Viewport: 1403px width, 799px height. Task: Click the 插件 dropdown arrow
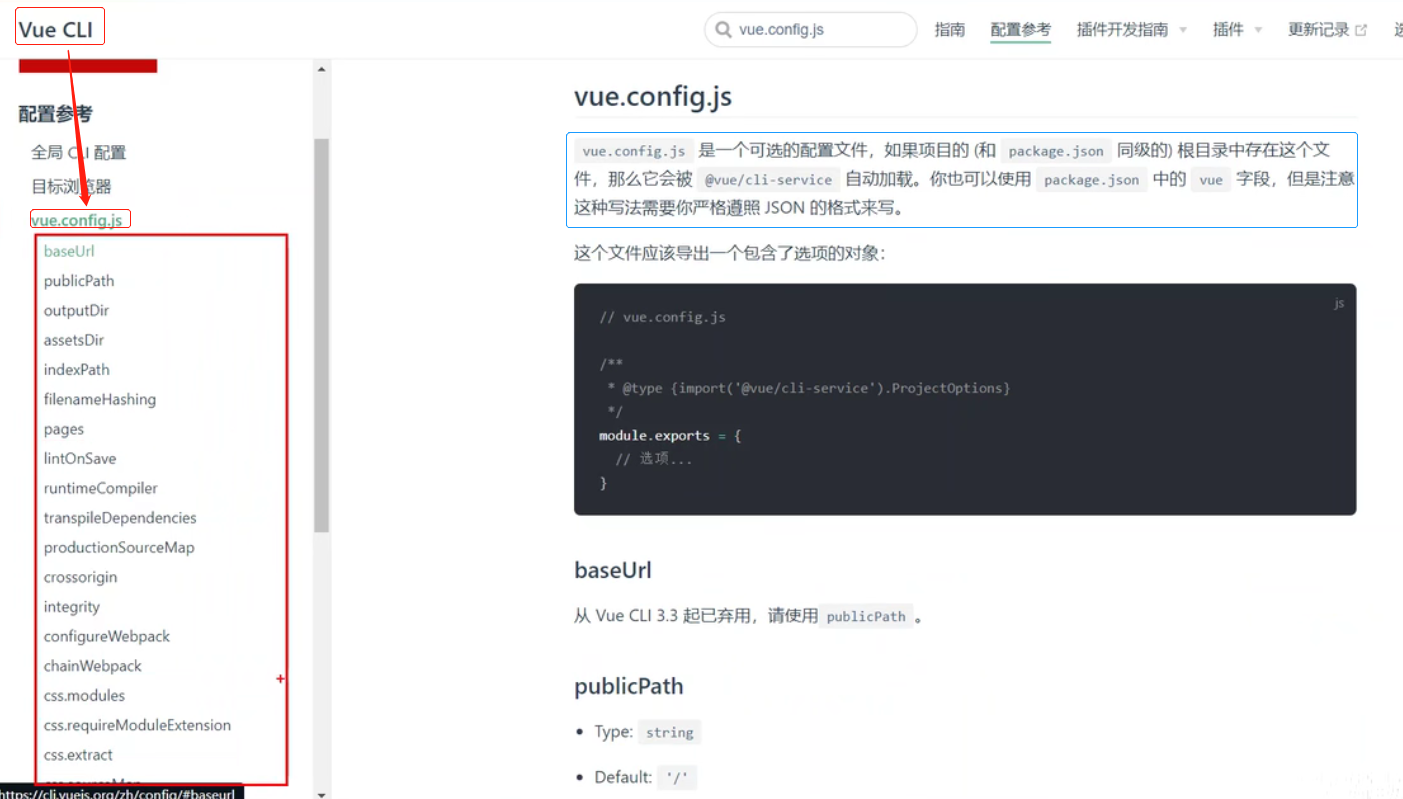(1258, 31)
